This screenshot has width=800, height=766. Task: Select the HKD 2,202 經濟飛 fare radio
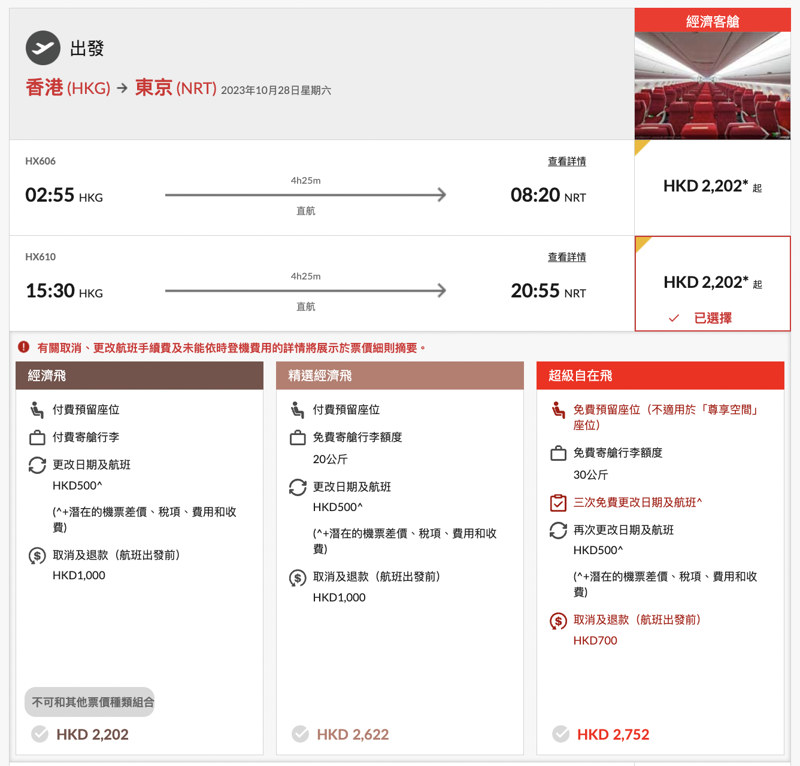pyautogui.click(x=40, y=734)
